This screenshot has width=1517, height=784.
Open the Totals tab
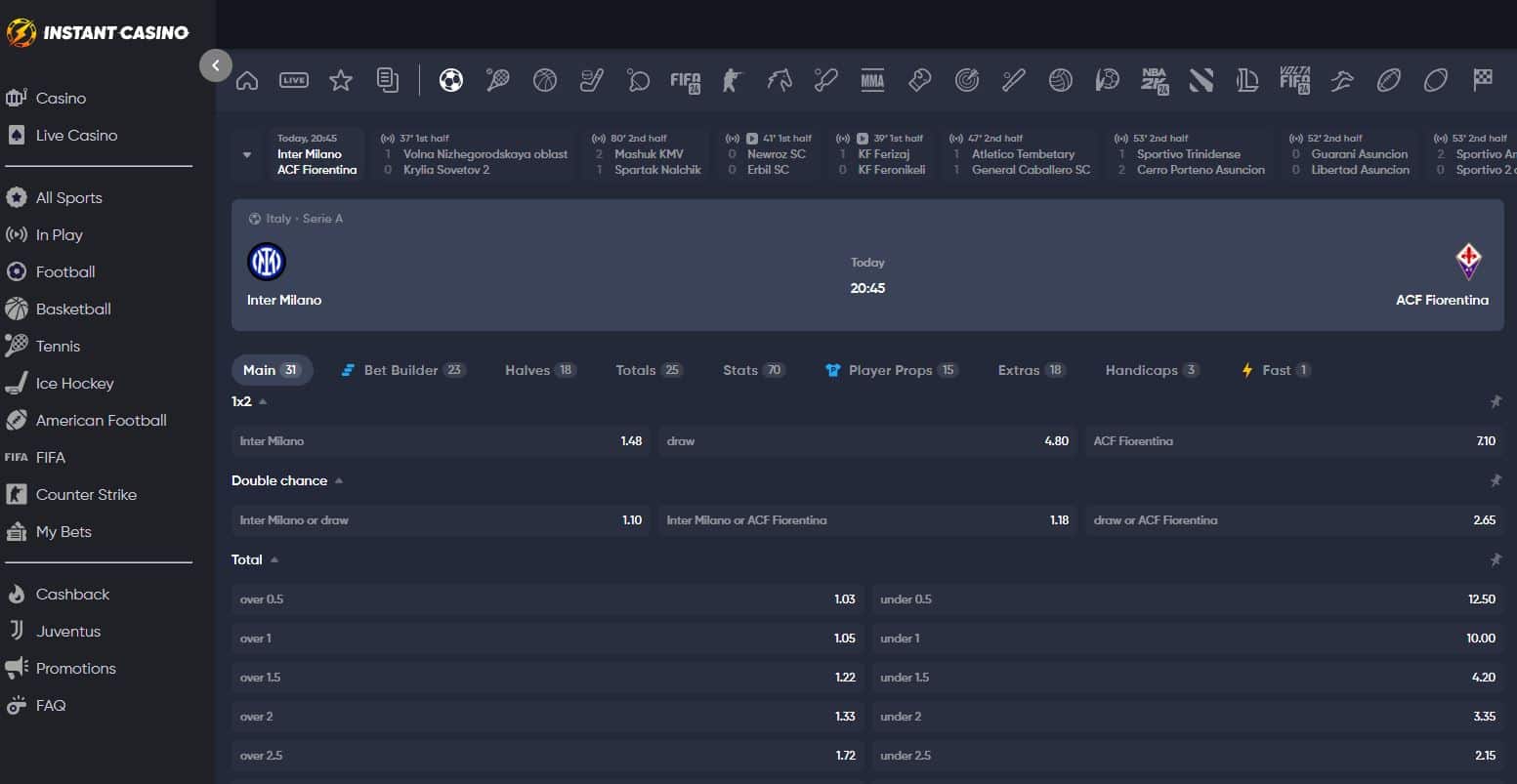[x=650, y=370]
